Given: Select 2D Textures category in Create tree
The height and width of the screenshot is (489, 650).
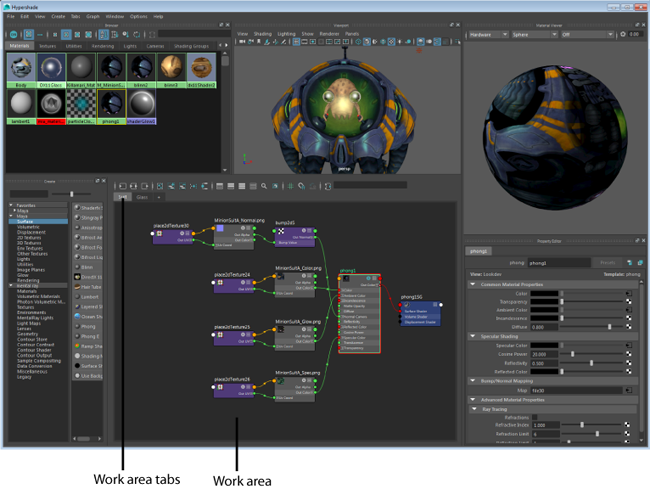Looking at the screenshot, I should tap(29, 238).
